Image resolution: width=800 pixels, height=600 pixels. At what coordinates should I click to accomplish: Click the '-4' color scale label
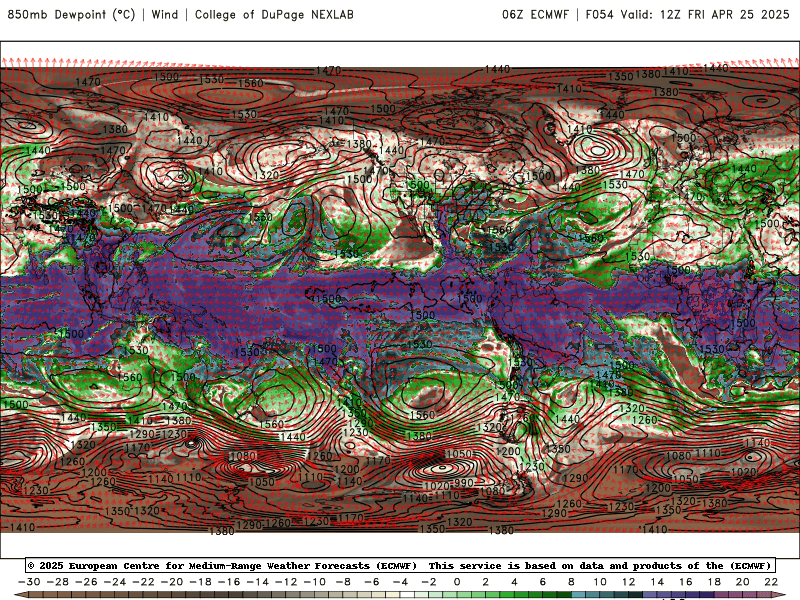point(401,582)
